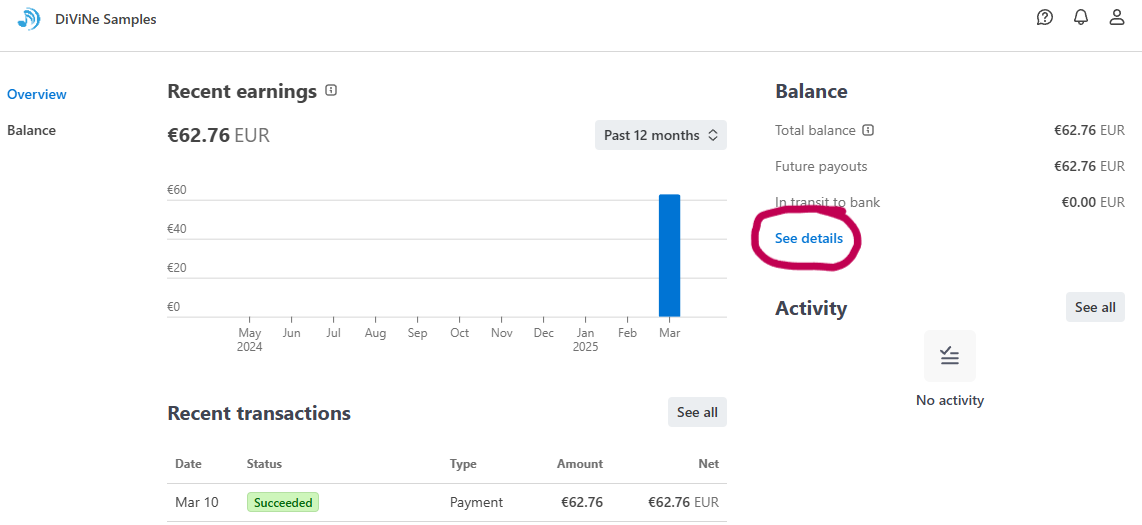This screenshot has width=1142, height=525.
Task: Expand the Past 12 months dropdown
Action: click(x=660, y=135)
